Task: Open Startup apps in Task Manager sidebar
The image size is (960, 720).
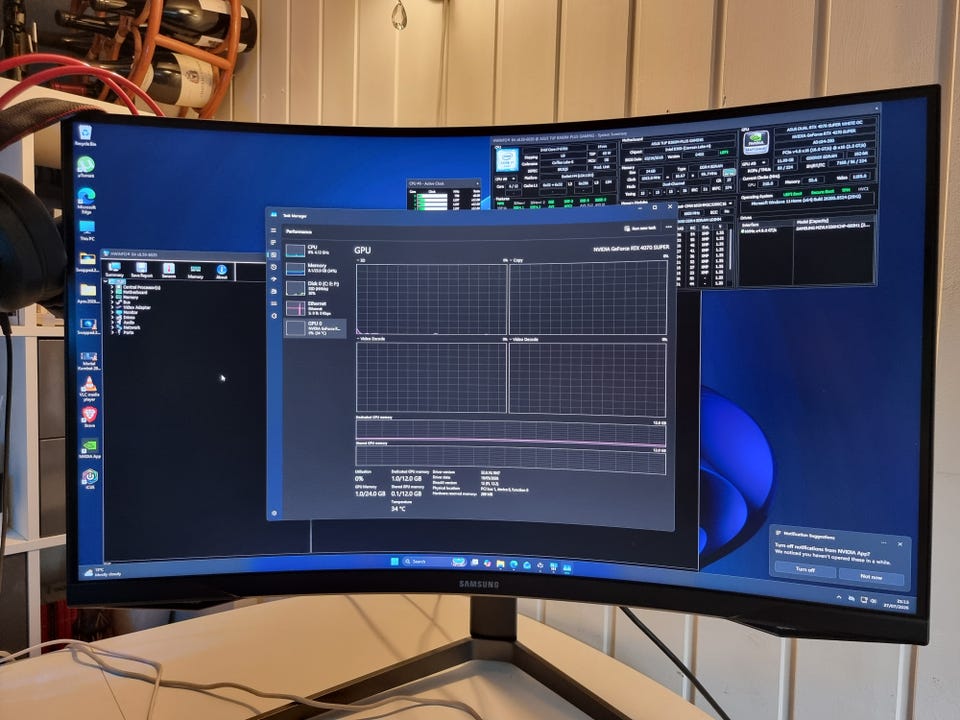Action: click(274, 279)
